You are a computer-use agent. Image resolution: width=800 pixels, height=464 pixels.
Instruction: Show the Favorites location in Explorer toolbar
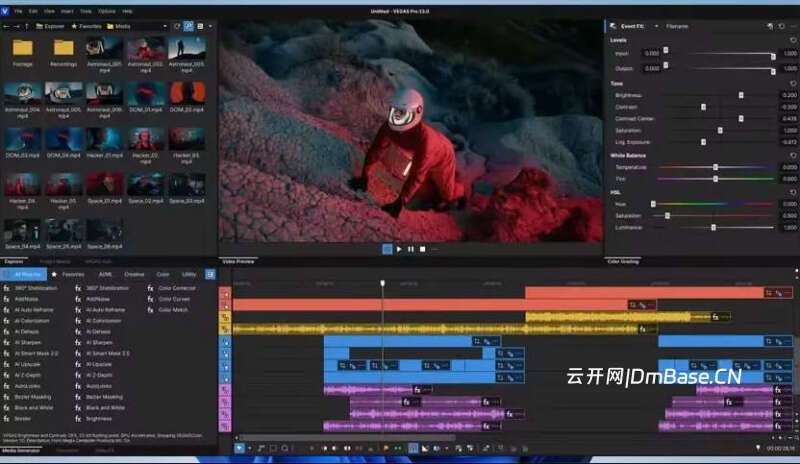coord(86,26)
